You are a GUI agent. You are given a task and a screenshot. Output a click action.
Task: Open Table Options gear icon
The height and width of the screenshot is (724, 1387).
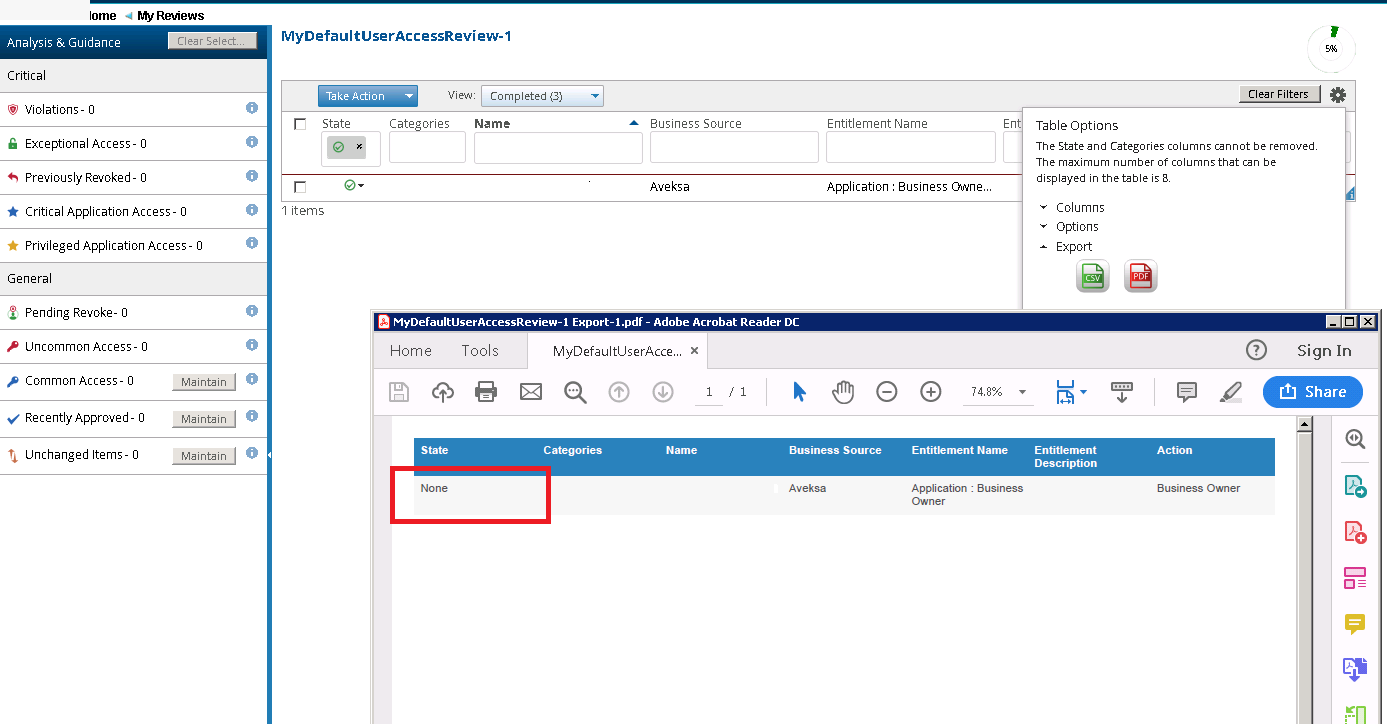(x=1337, y=95)
